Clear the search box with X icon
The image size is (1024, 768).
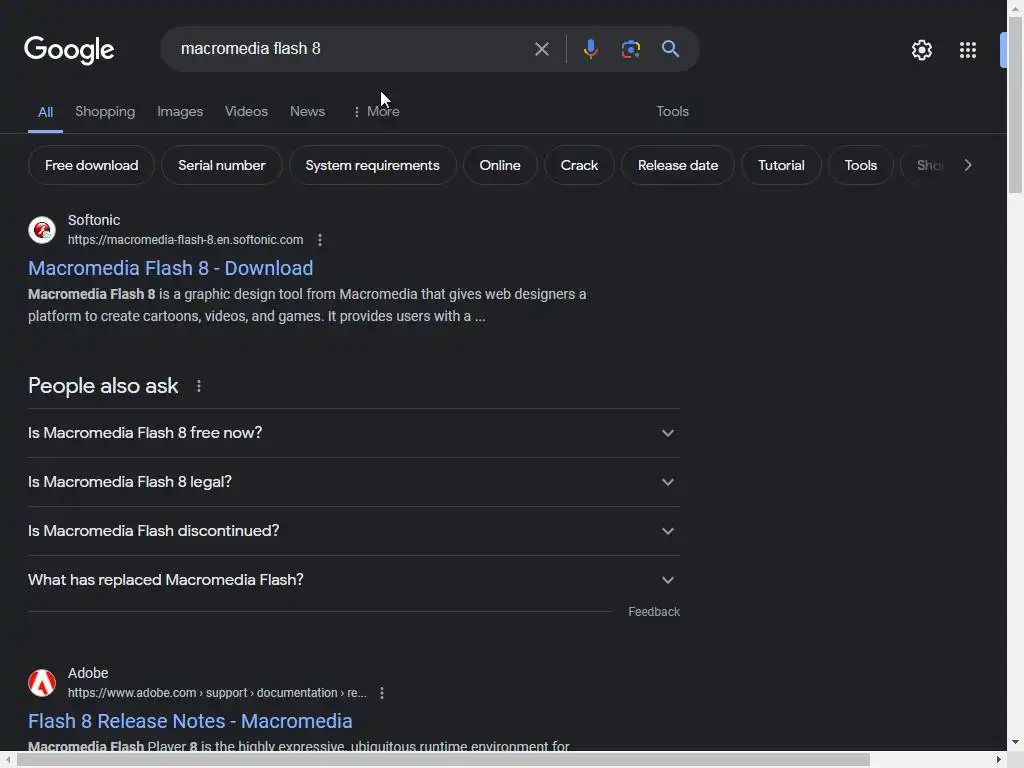coord(541,49)
